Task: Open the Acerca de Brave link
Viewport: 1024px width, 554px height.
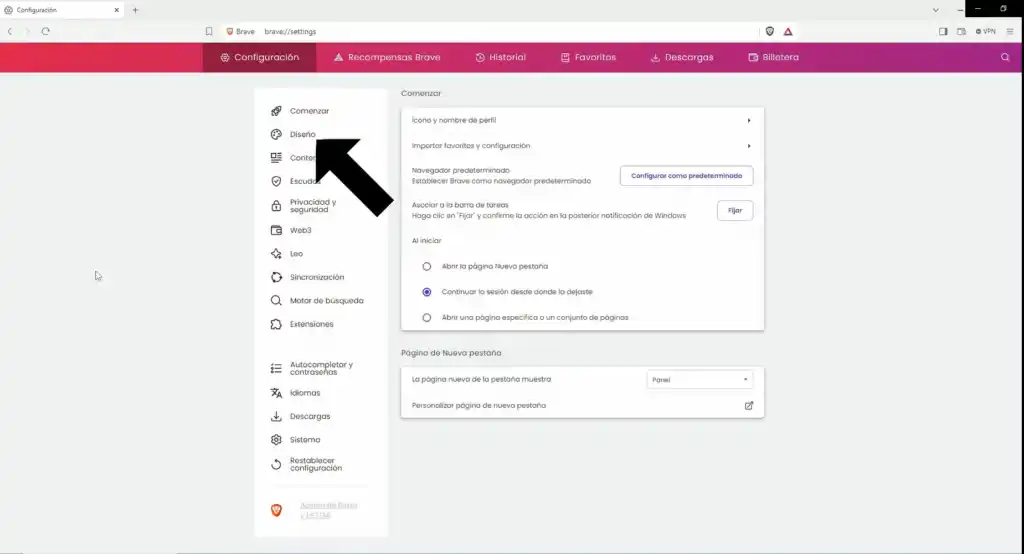Action: (328, 510)
